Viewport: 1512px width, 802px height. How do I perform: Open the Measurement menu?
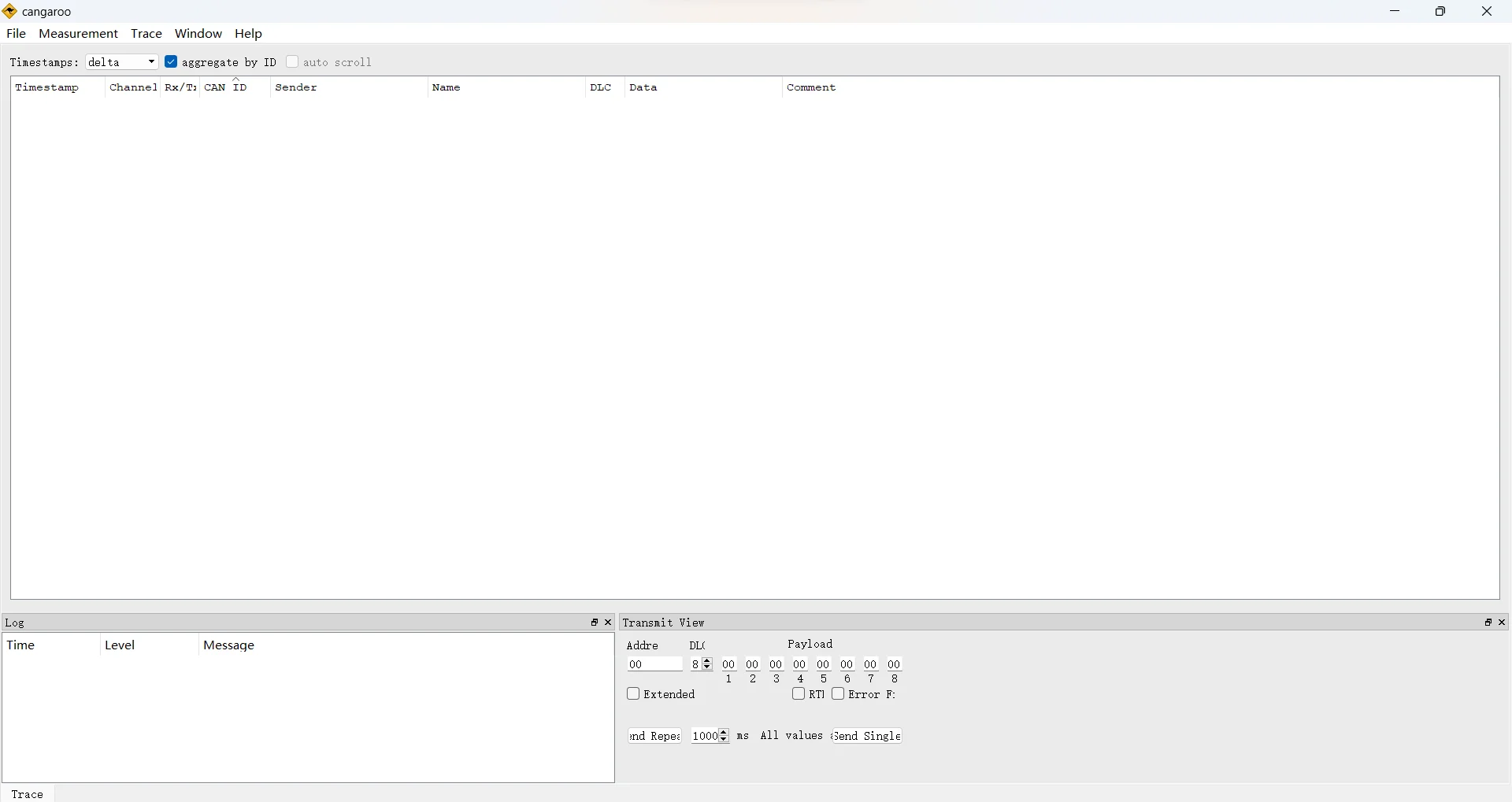click(x=78, y=33)
